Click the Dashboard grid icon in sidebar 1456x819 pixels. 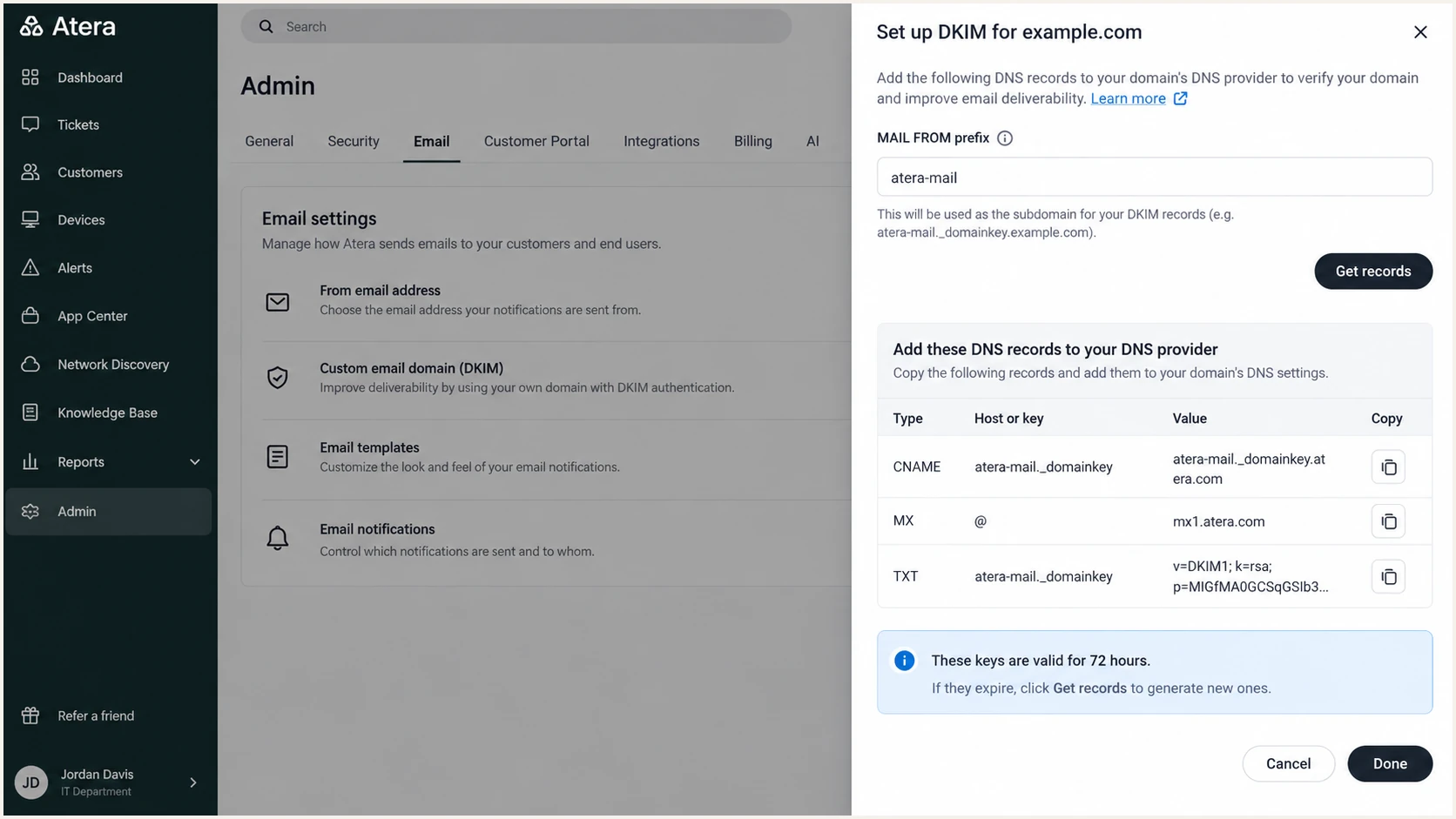30,77
